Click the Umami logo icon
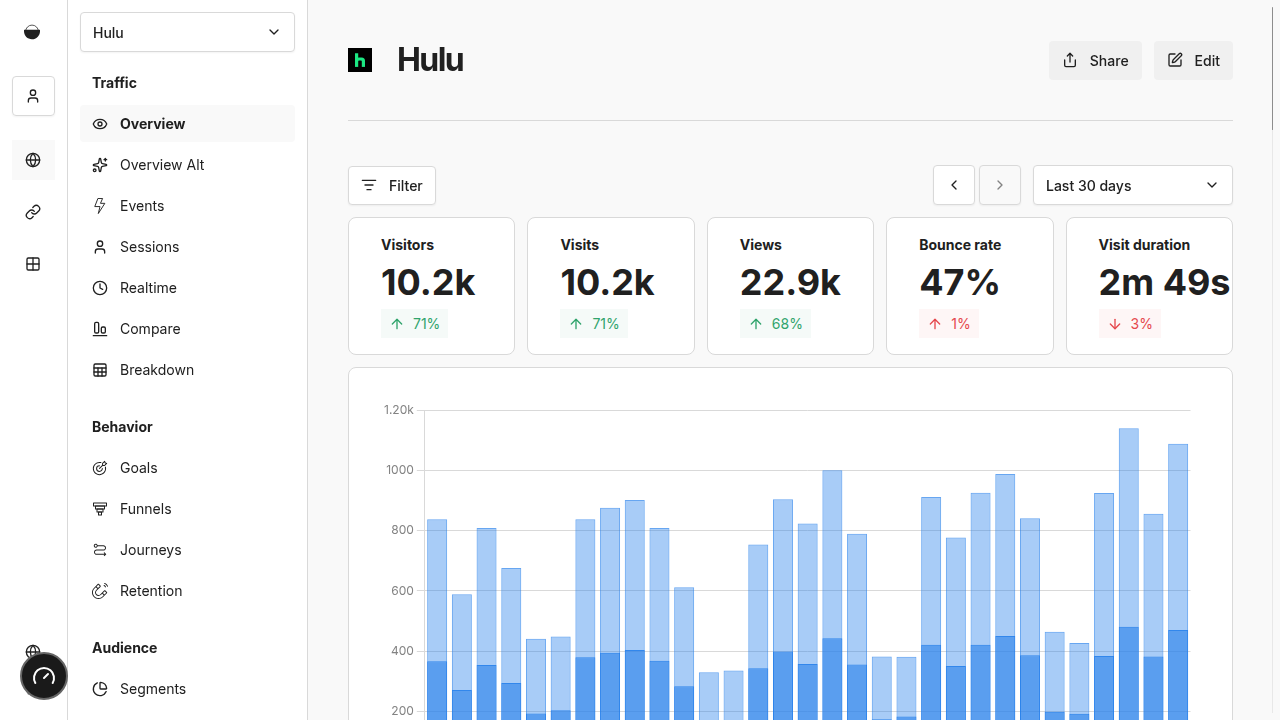 click(x=32, y=32)
